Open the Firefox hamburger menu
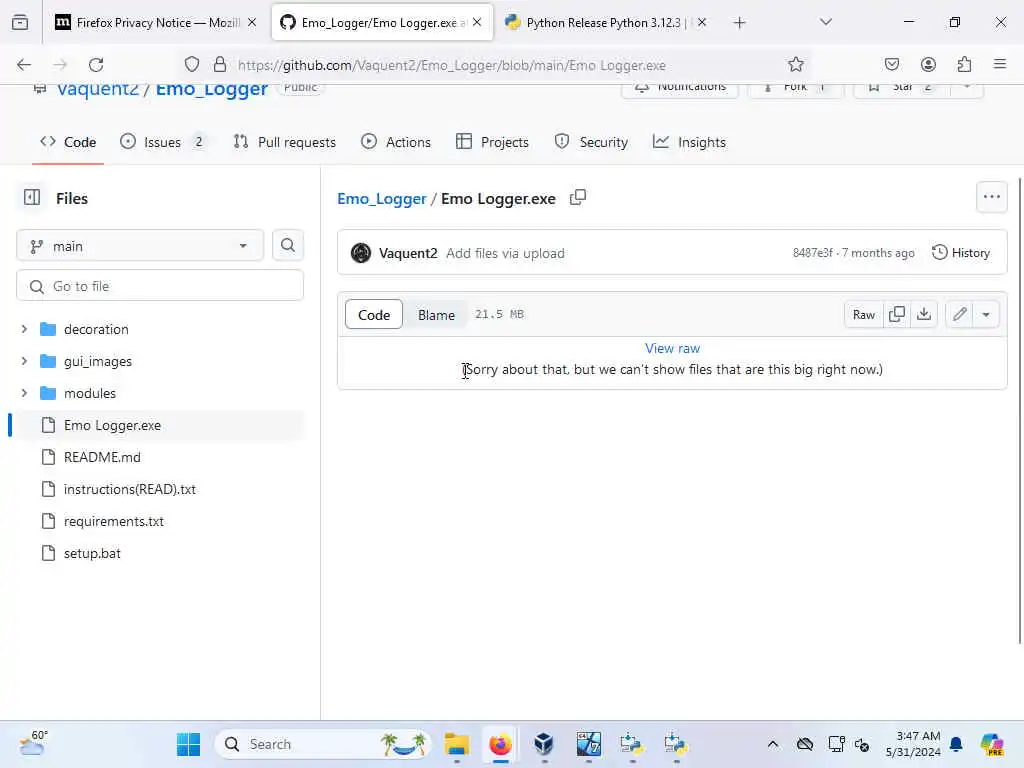Image resolution: width=1024 pixels, height=768 pixels. tap(1000, 65)
